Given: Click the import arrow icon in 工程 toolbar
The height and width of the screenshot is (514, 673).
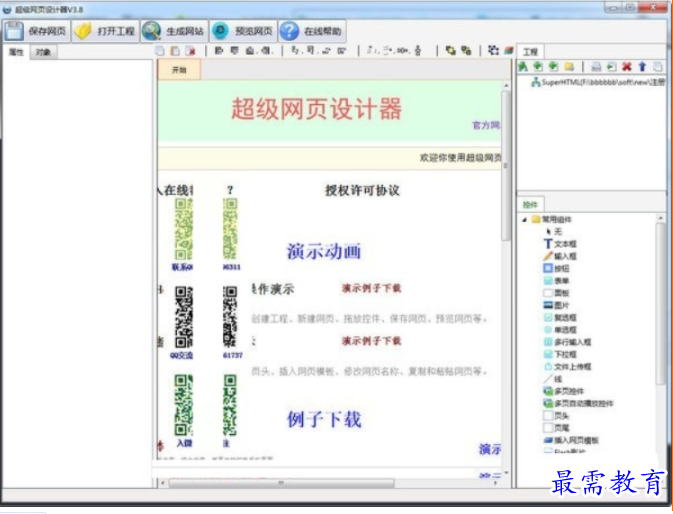Looking at the screenshot, I should (x=611, y=67).
